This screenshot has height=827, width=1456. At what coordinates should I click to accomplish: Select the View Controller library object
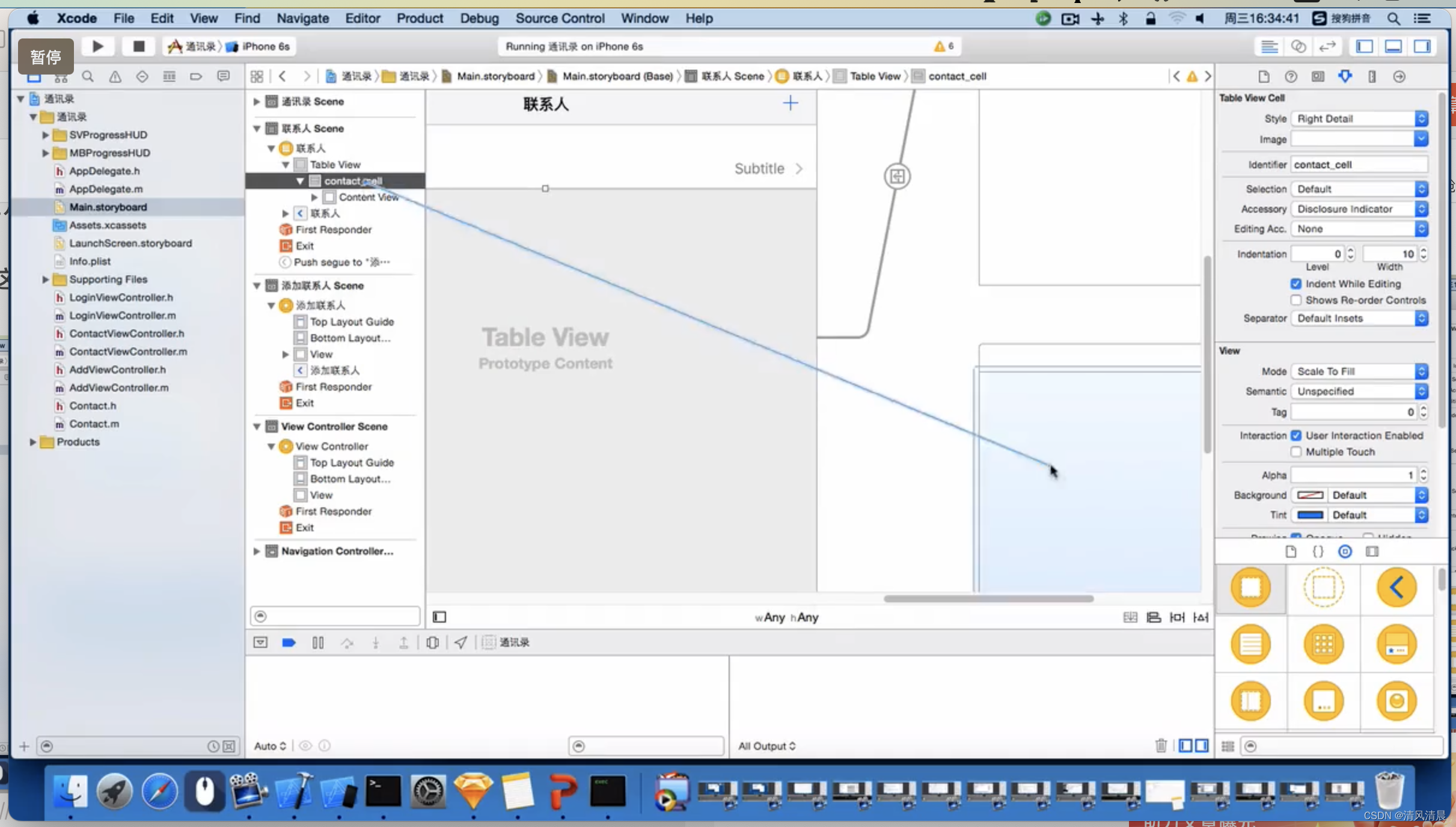point(1250,587)
